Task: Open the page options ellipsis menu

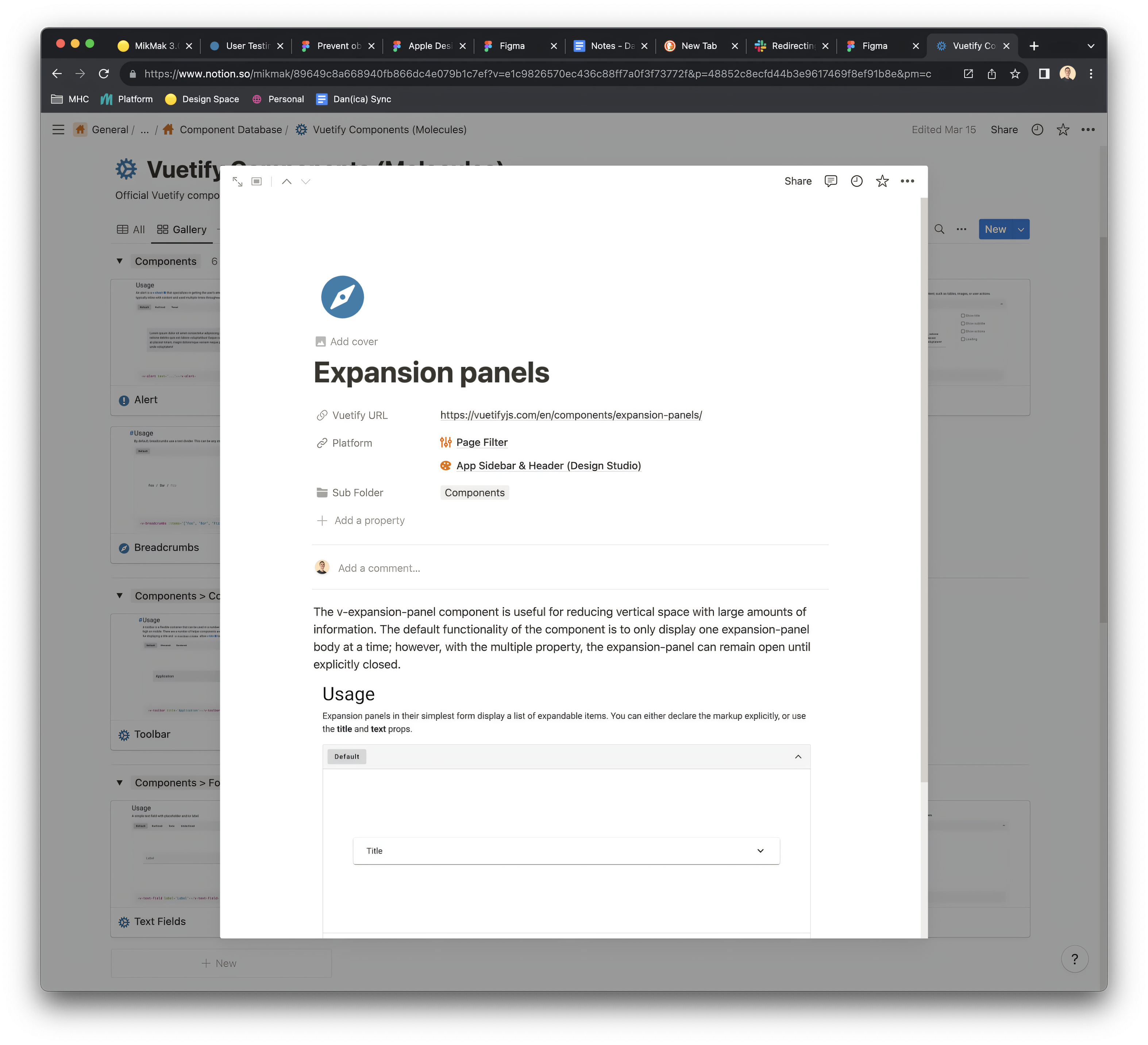Action: (908, 181)
